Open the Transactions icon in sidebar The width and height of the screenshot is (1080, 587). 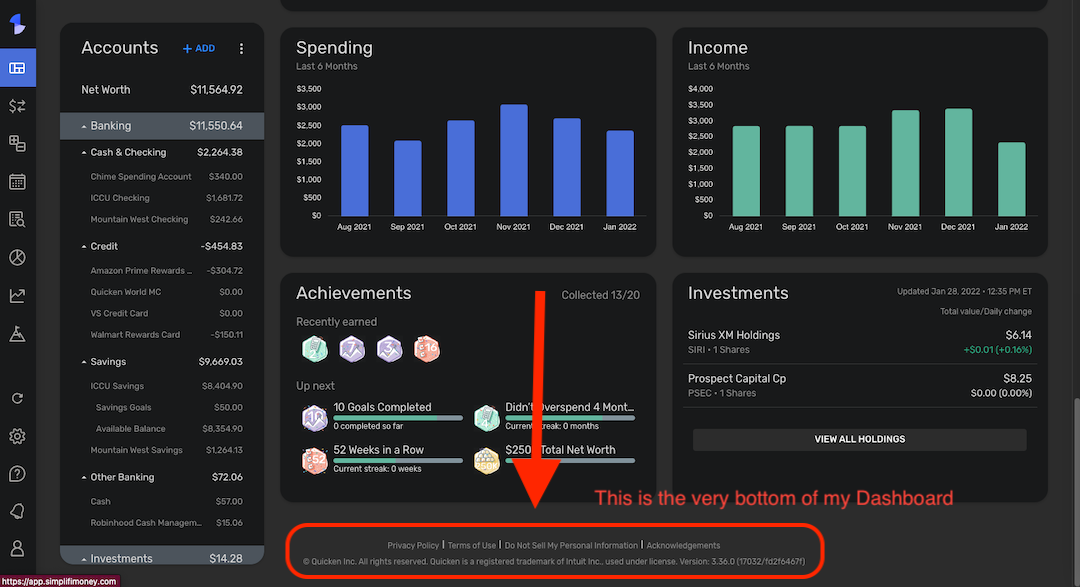point(17,105)
